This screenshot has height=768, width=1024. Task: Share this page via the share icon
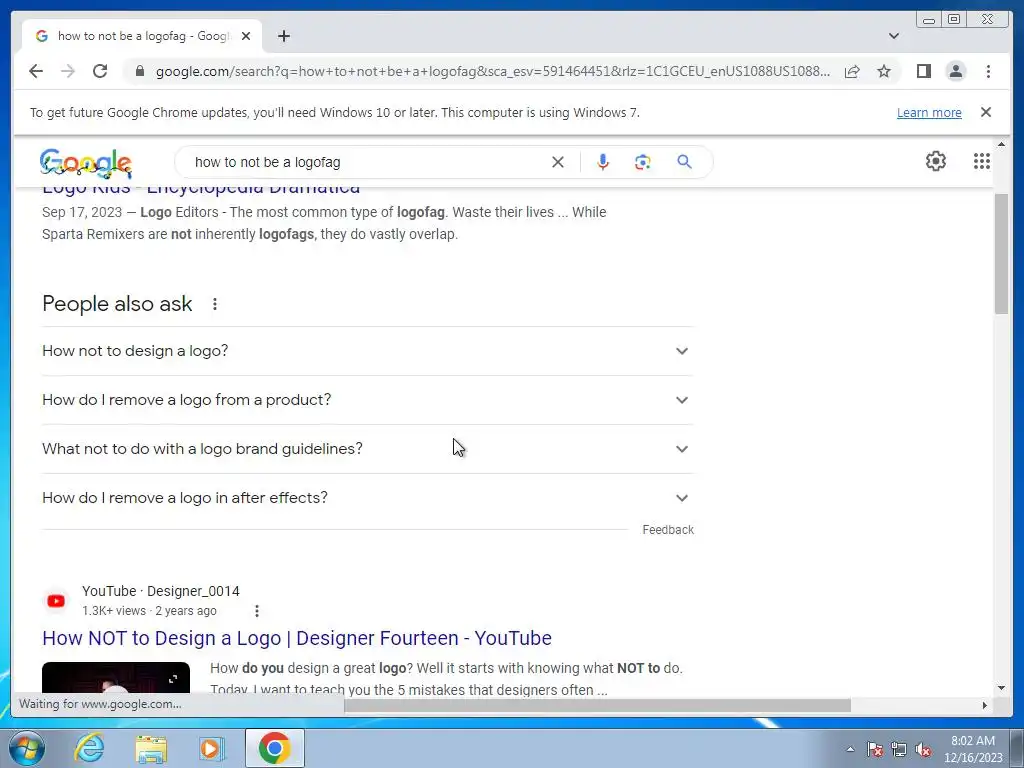[852, 71]
